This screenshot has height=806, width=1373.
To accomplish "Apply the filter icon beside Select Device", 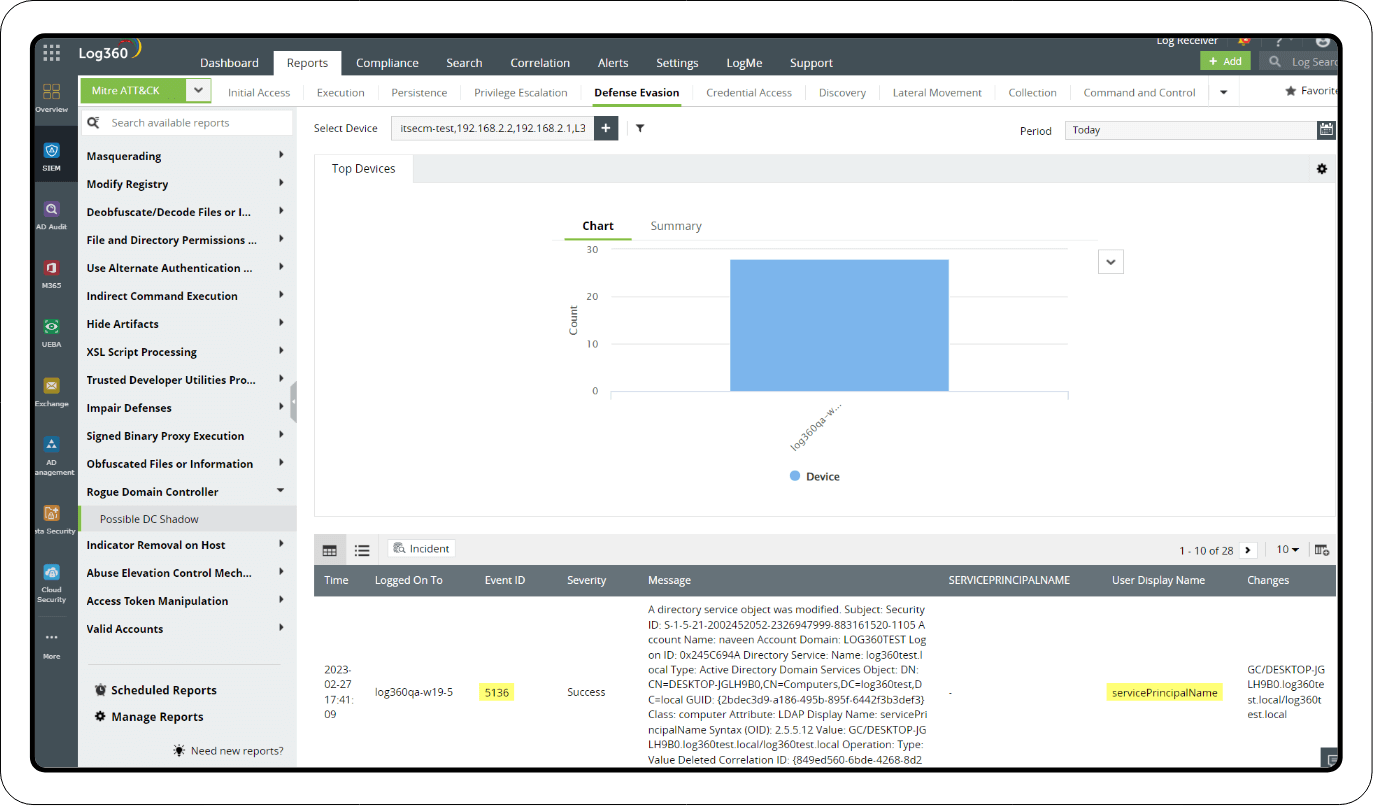I will pyautogui.click(x=640, y=128).
